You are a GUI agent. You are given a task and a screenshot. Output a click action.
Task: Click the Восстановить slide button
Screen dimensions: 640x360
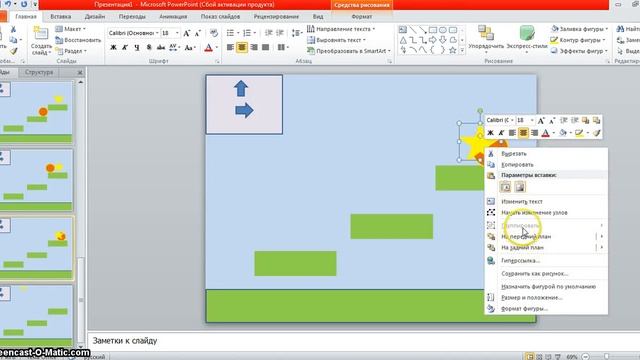[78, 40]
